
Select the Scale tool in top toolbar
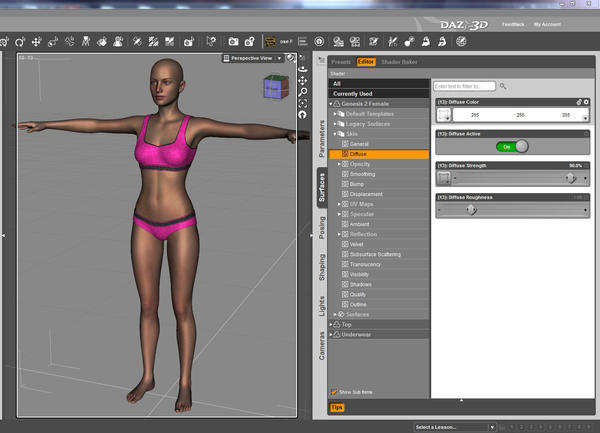coord(53,42)
